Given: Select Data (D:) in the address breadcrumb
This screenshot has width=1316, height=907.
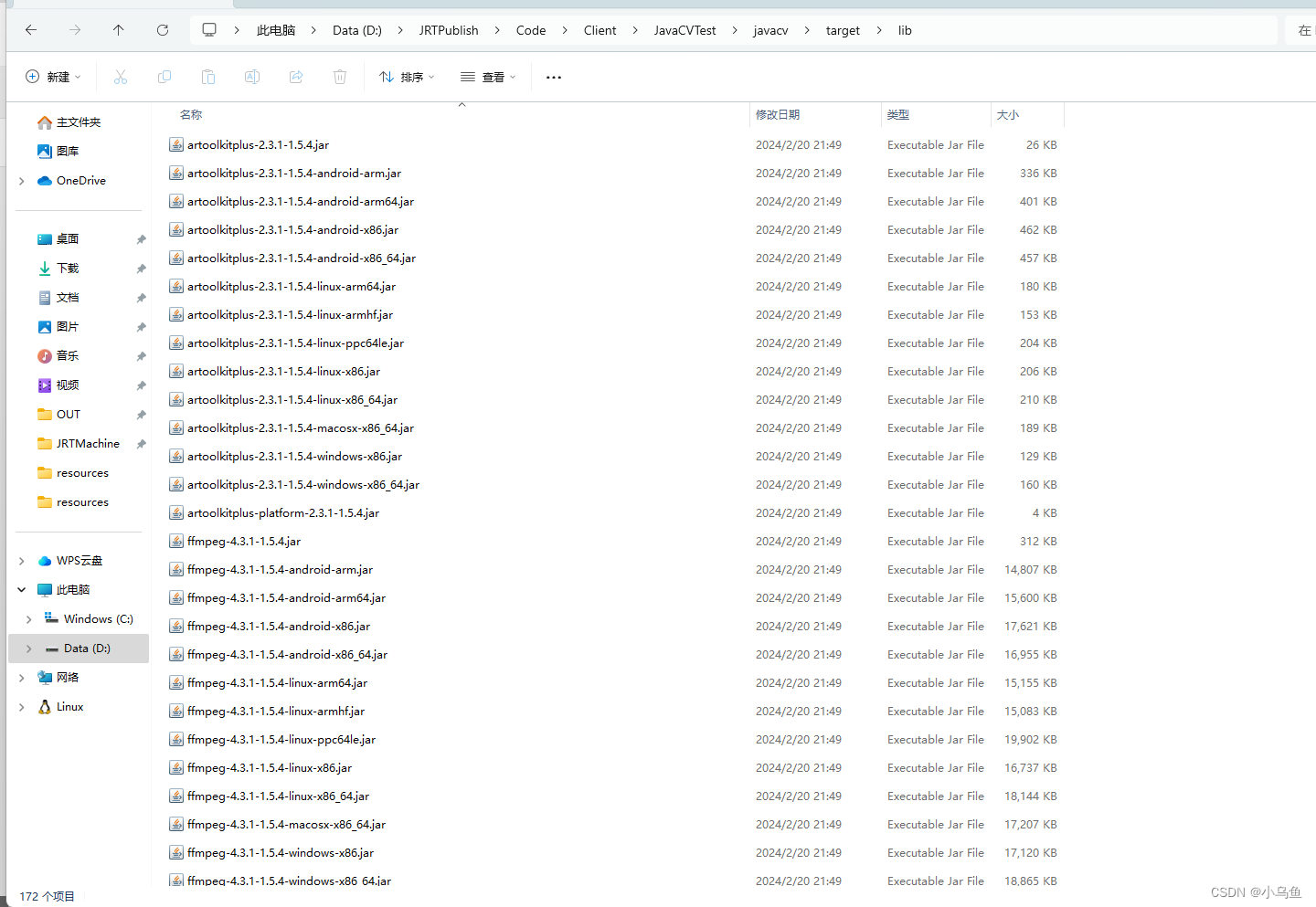Looking at the screenshot, I should click(x=357, y=30).
